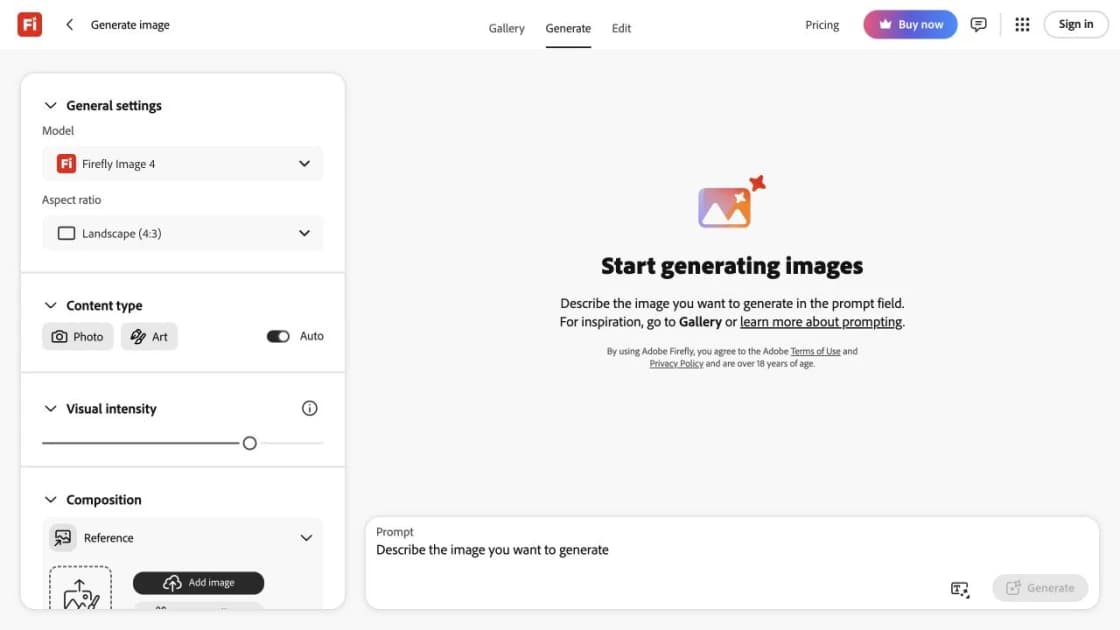This screenshot has width=1120, height=630.
Task: Click the Reference image icon in Composition
Action: click(x=63, y=537)
